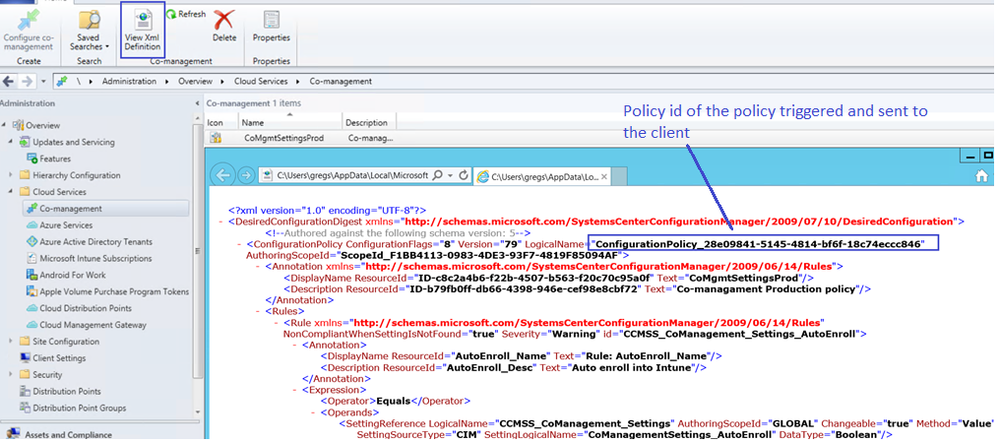Open the Distribution Point Groups node

click(79, 408)
